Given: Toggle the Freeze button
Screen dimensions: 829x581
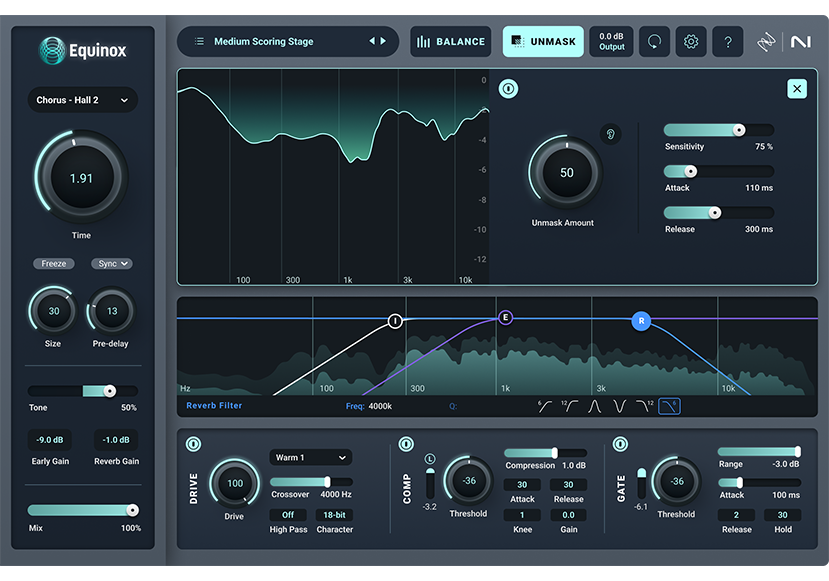Looking at the screenshot, I should coord(54,263).
